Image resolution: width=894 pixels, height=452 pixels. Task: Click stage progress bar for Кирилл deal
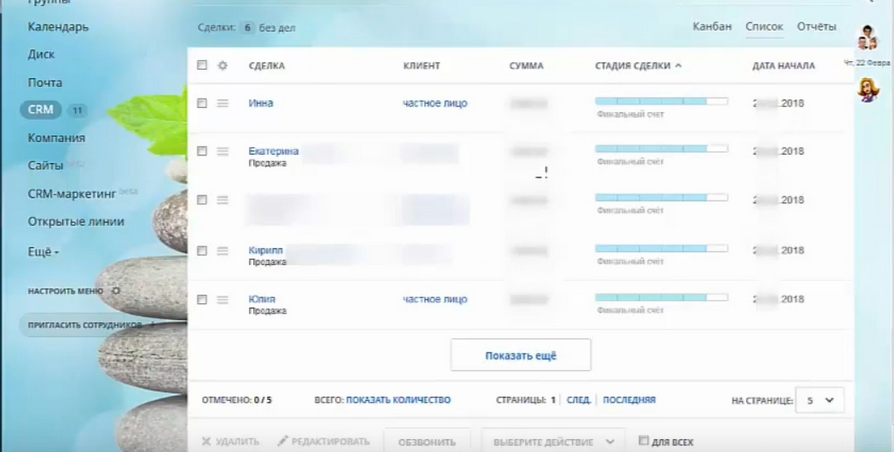[x=661, y=249]
